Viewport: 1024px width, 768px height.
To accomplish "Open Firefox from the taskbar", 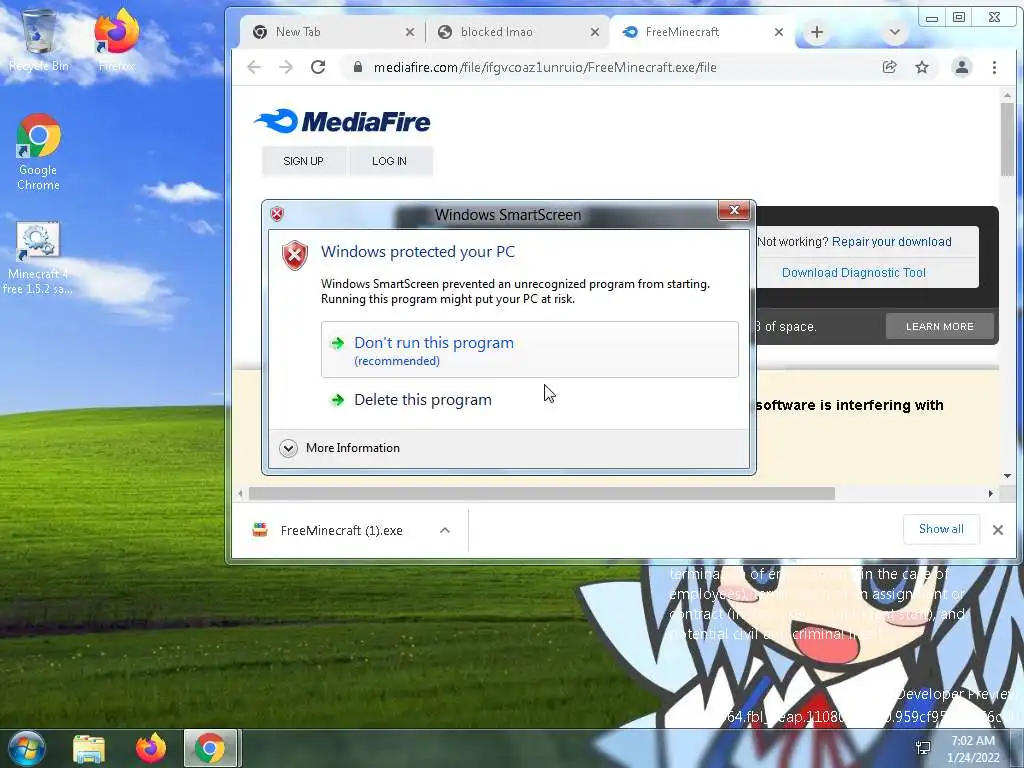I will [151, 748].
